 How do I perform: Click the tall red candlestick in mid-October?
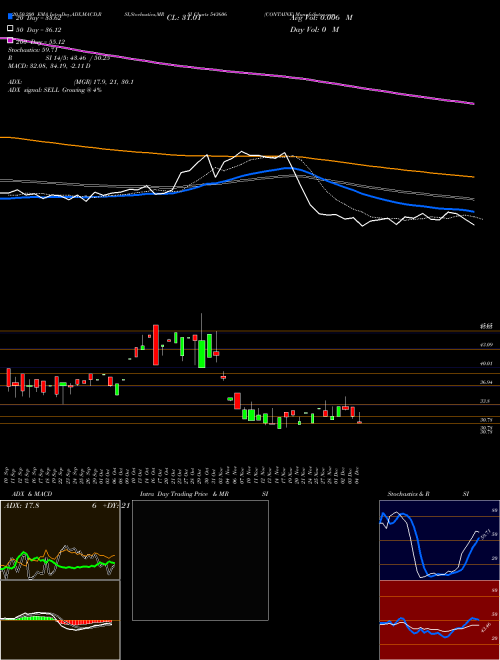click(x=156, y=345)
